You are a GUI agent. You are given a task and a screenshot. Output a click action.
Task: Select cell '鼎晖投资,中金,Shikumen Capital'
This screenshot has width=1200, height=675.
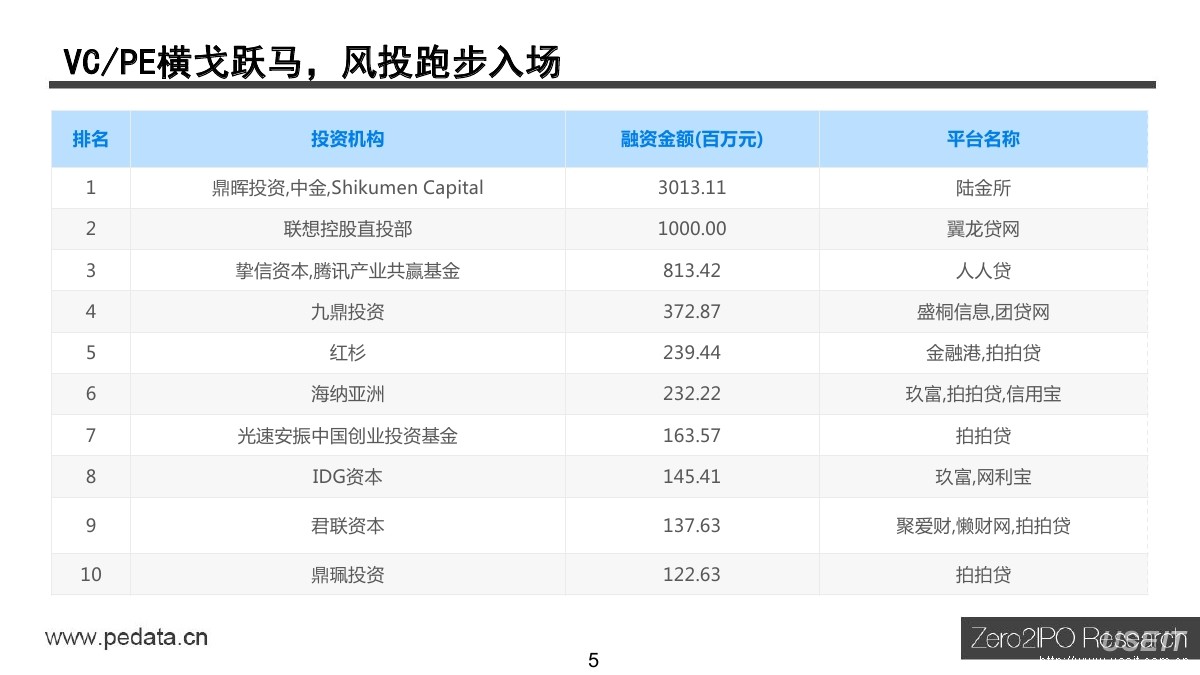[x=347, y=188]
